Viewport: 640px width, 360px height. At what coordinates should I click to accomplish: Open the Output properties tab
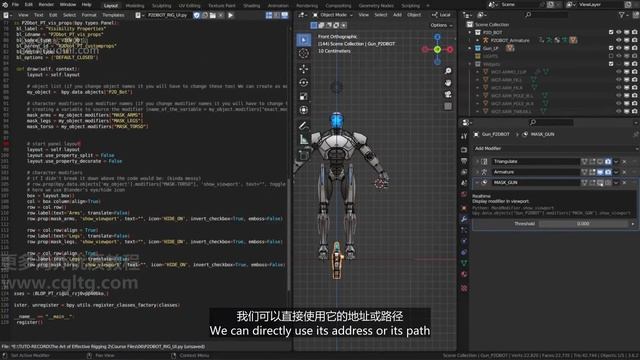[x=464, y=161]
